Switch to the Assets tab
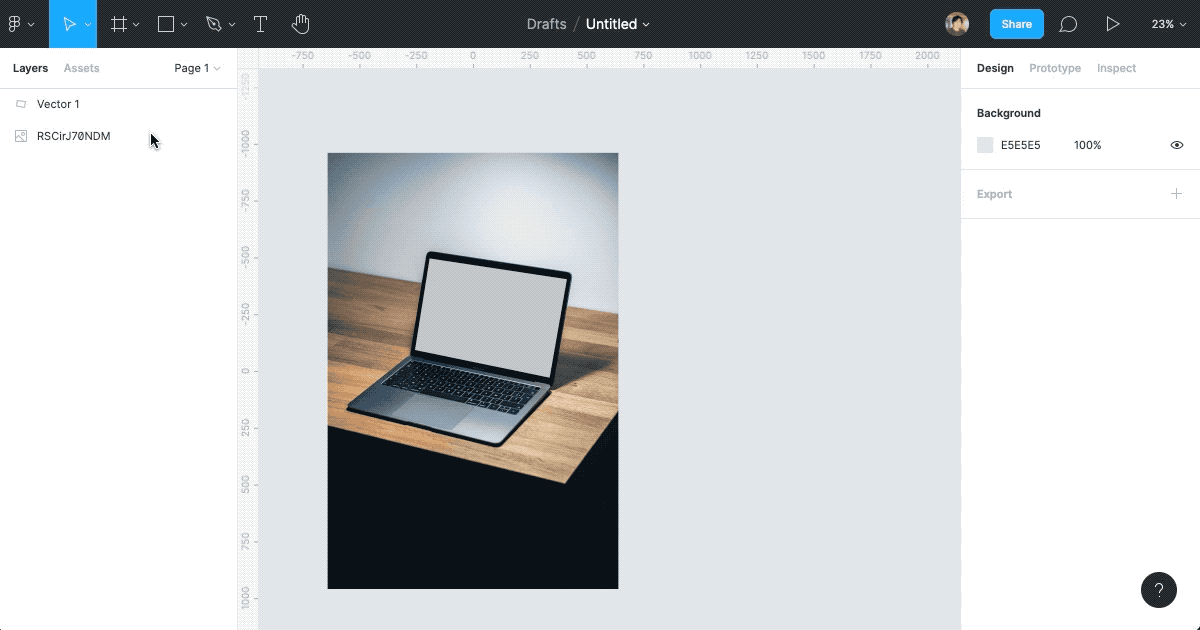Viewport: 1200px width, 630px height. (x=81, y=68)
